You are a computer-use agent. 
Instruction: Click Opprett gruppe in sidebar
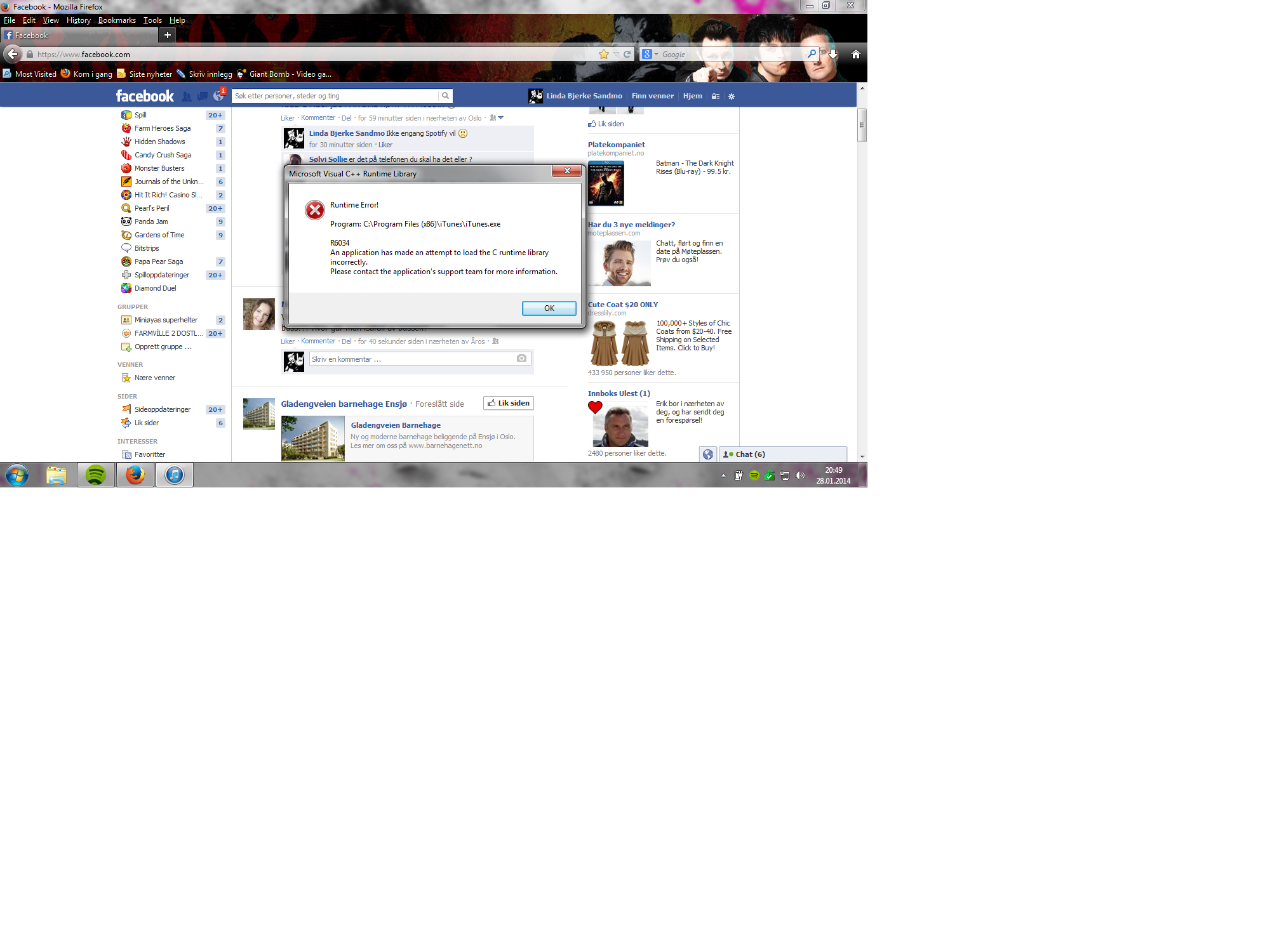tap(163, 347)
